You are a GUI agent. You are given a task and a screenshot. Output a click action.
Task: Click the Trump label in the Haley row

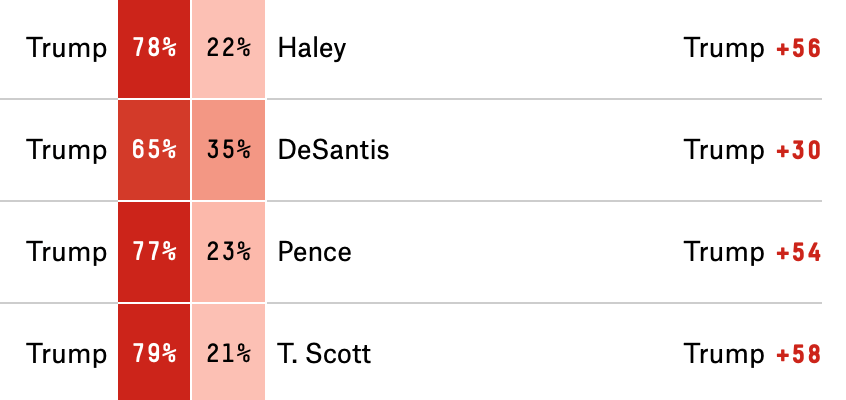click(x=66, y=49)
